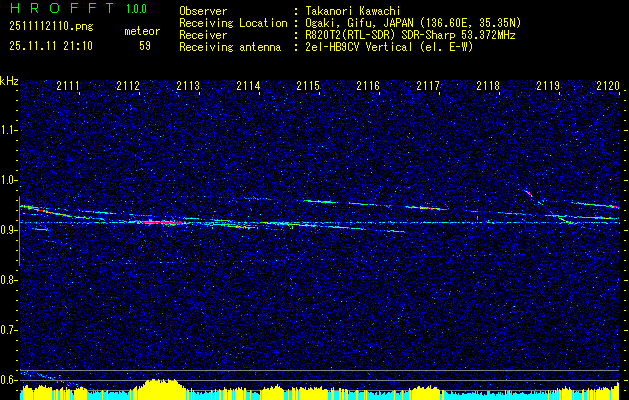
Task: Click frequency axis label 0.9
Action: [x=9, y=230]
